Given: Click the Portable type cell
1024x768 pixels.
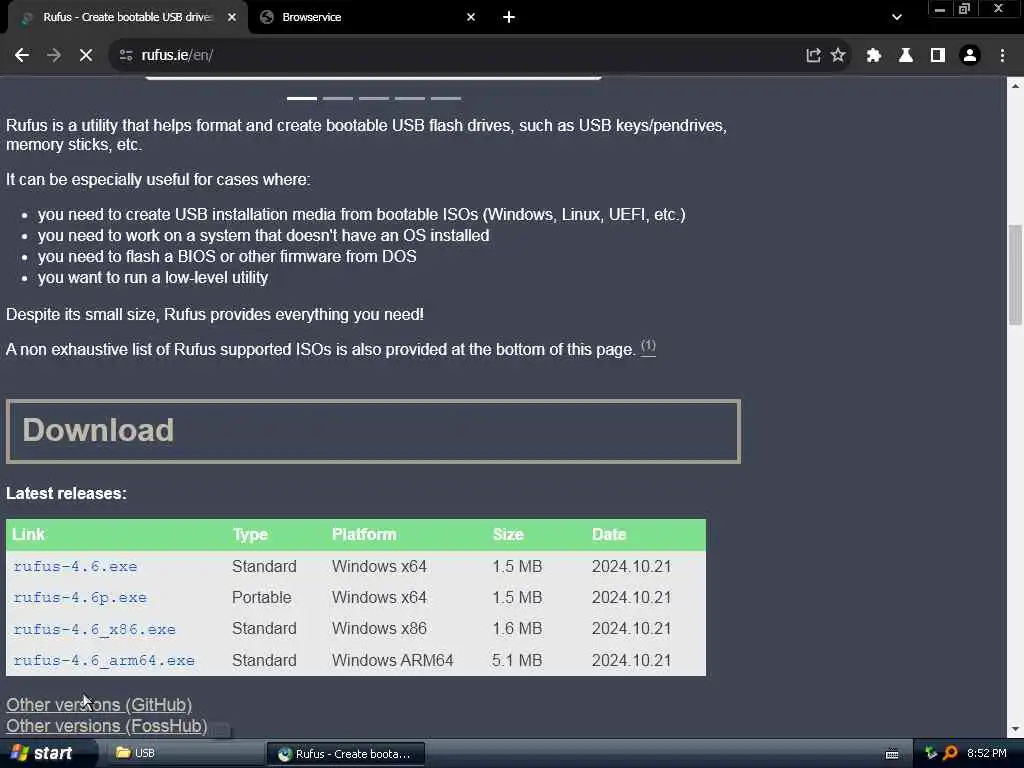Looking at the screenshot, I should click(x=262, y=598).
